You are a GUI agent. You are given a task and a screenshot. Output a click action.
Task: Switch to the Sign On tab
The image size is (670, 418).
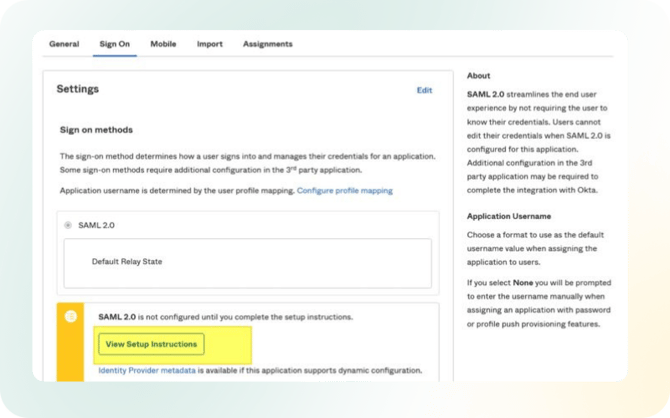coord(115,44)
